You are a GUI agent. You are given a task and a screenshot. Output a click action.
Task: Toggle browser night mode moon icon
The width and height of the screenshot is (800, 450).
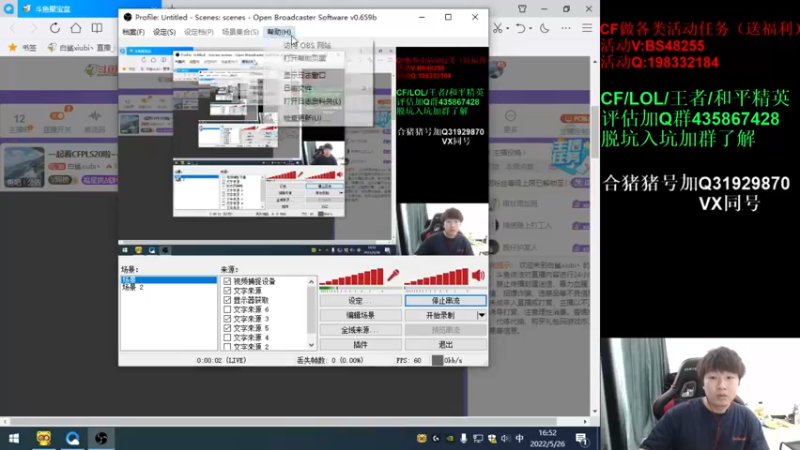click(545, 28)
